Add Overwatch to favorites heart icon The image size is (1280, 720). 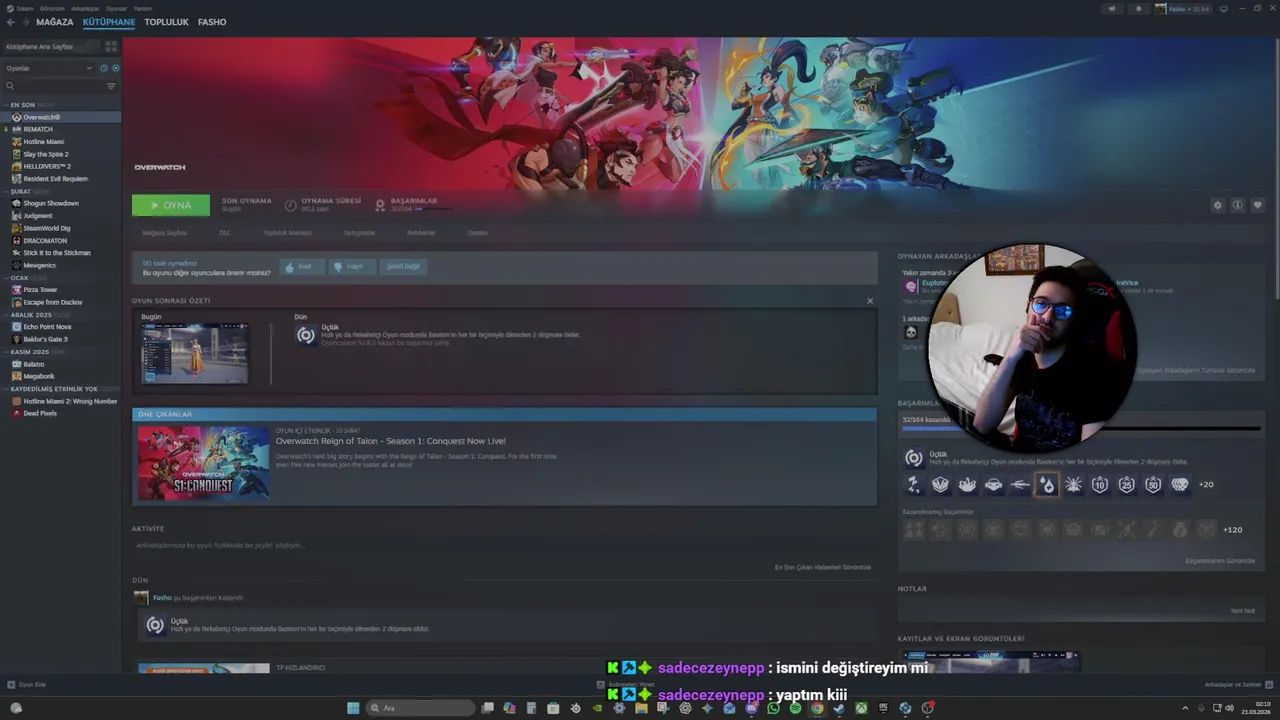1257,205
